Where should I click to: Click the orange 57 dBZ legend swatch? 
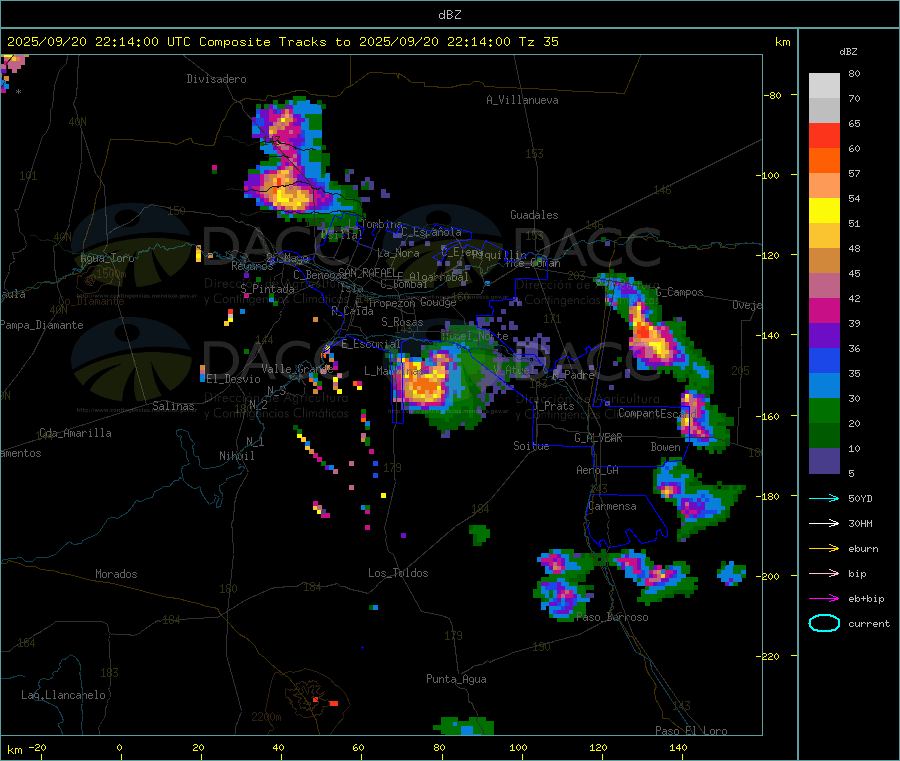coord(824,161)
